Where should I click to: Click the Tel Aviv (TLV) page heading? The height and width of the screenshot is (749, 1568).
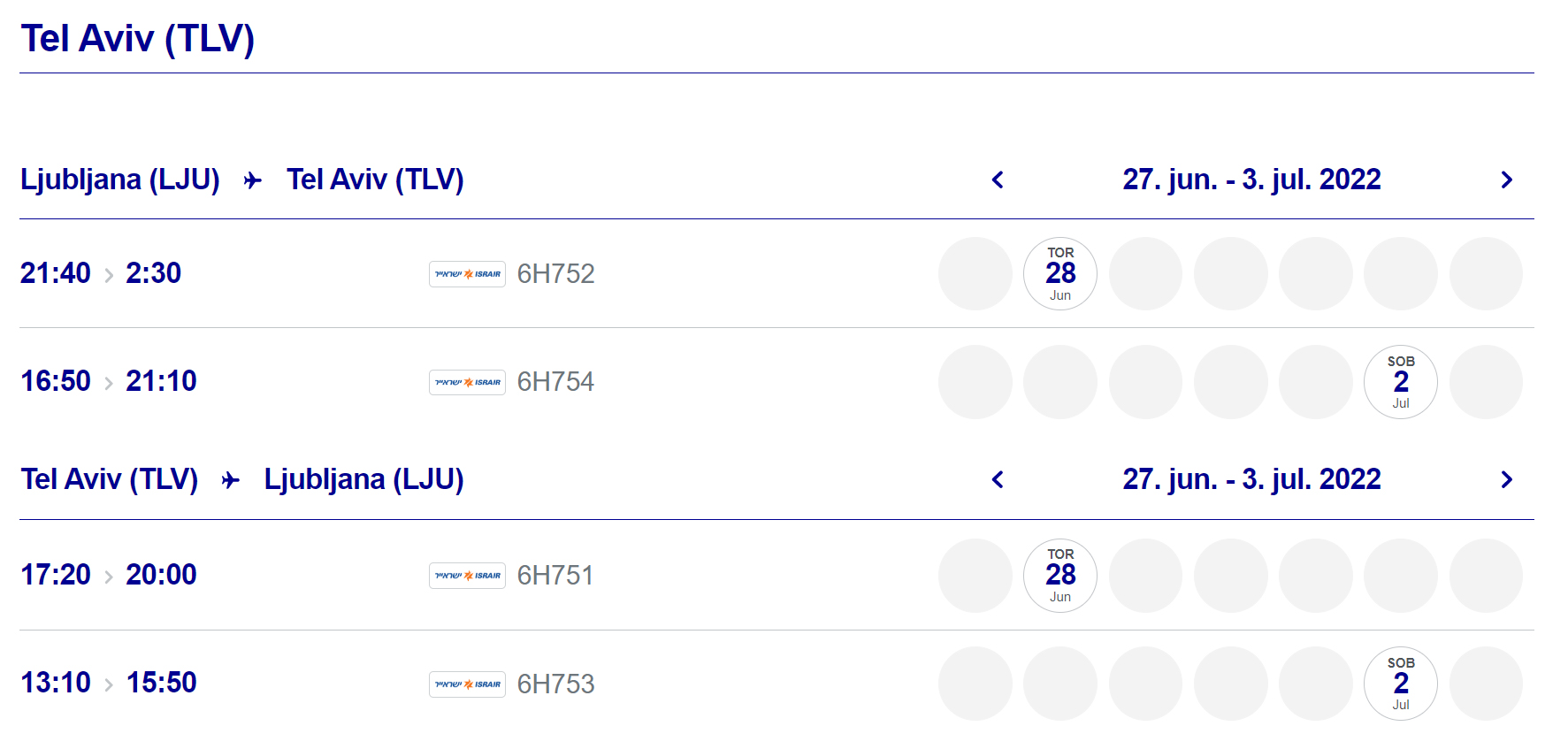[138, 39]
